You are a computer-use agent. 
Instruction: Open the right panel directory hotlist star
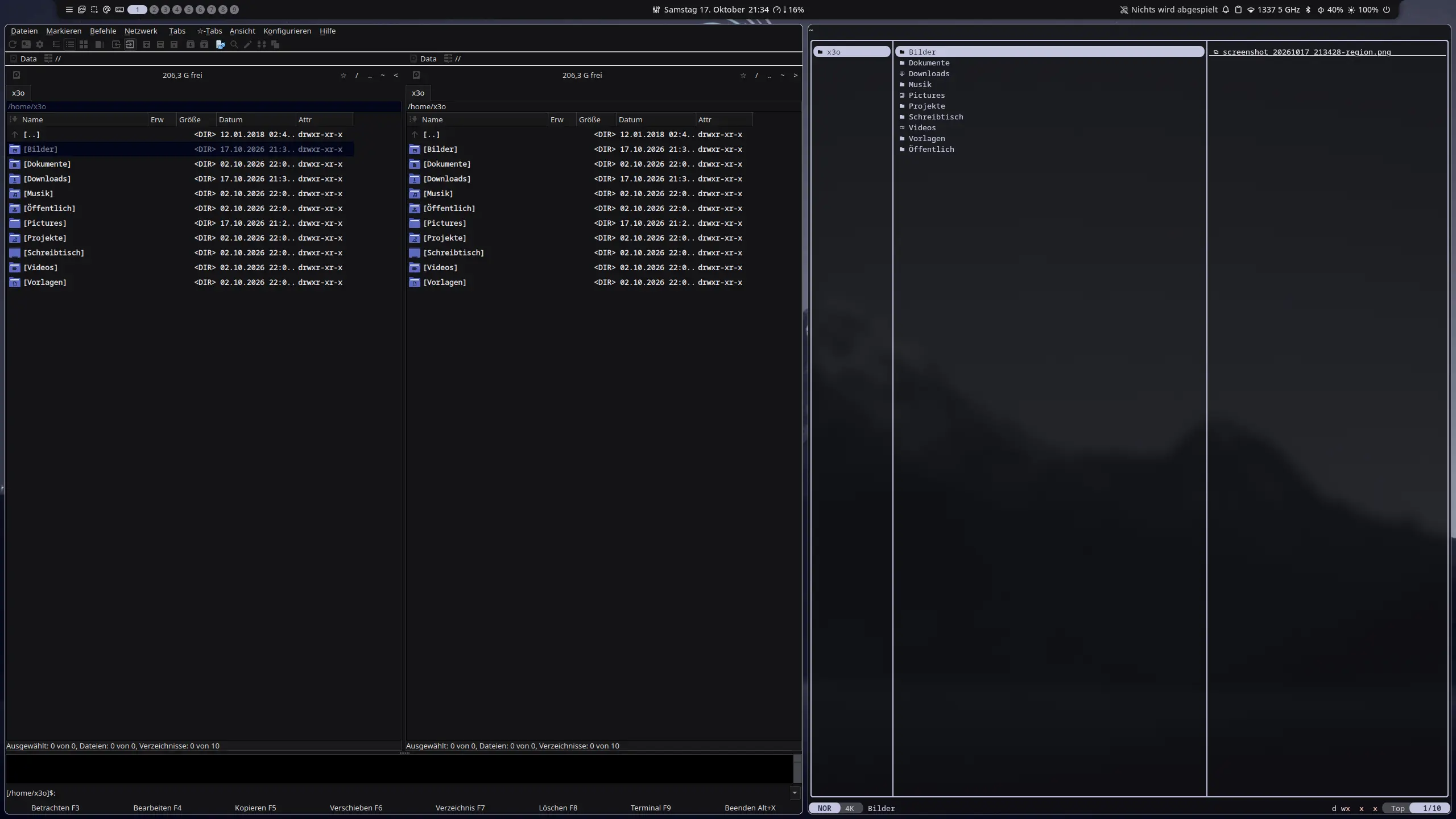(743, 75)
